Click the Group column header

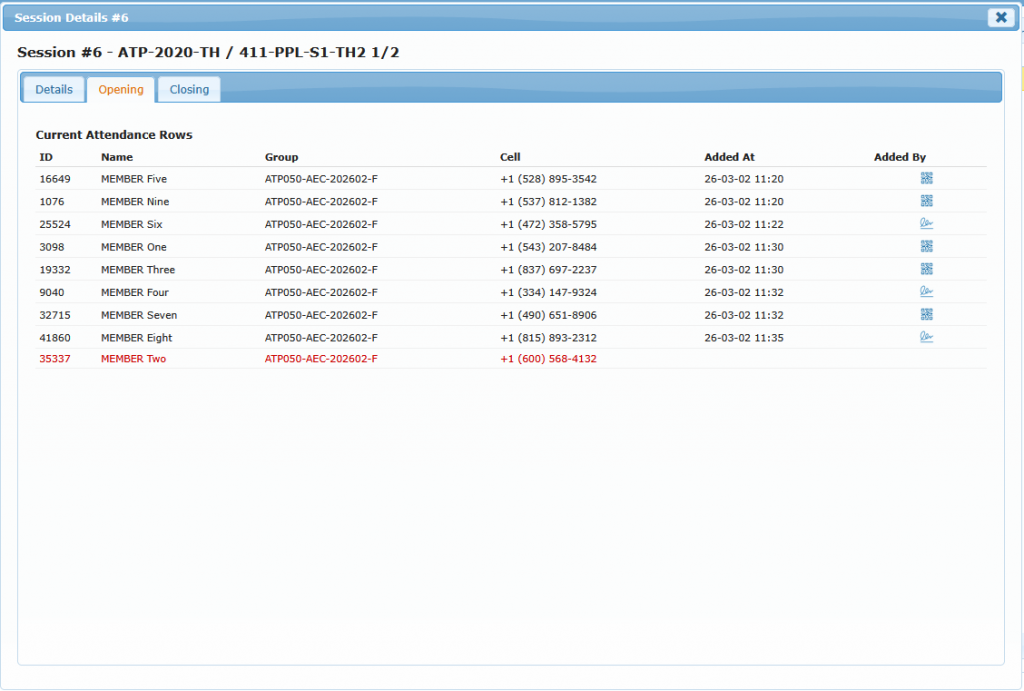point(281,157)
